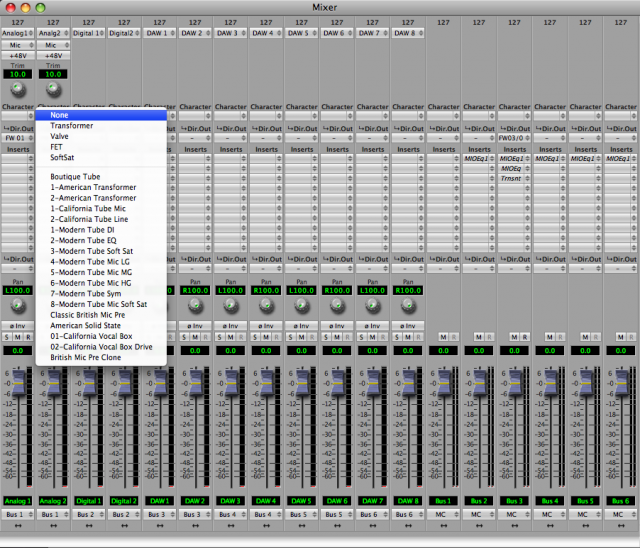Click the Analog 1 channel name label

(18, 501)
